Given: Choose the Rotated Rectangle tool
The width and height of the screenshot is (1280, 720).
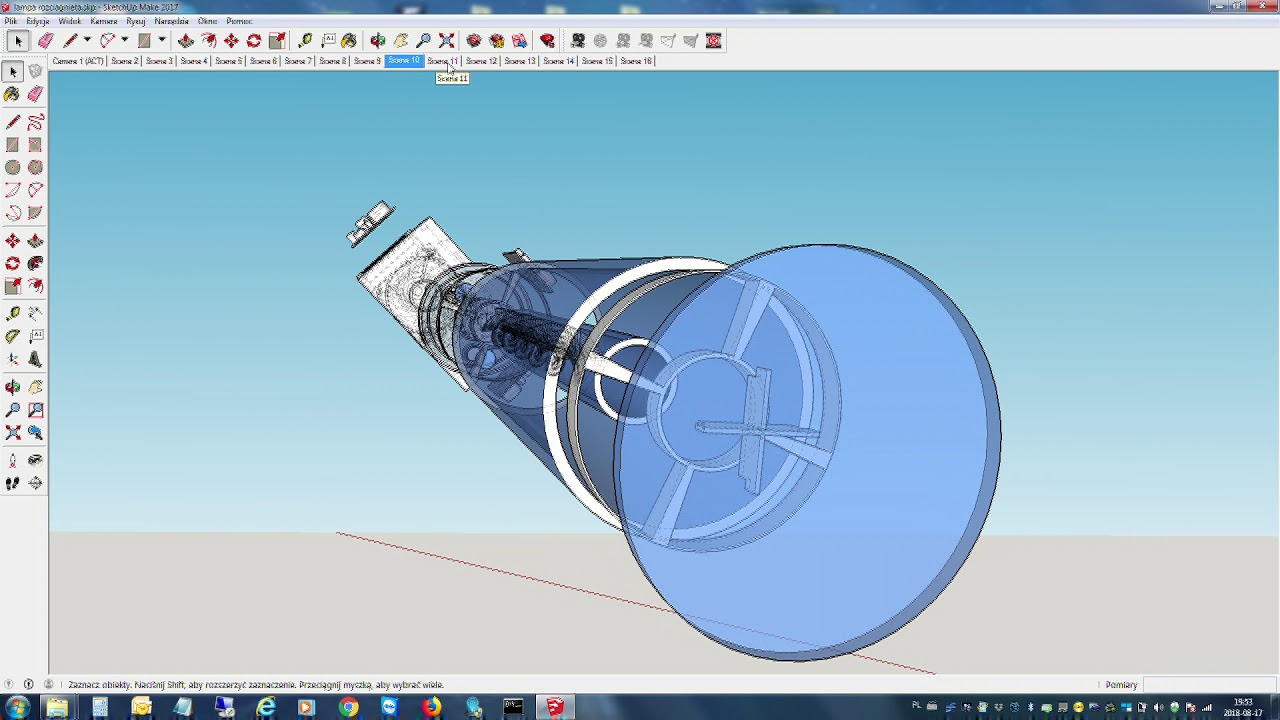Looking at the screenshot, I should pos(35,145).
